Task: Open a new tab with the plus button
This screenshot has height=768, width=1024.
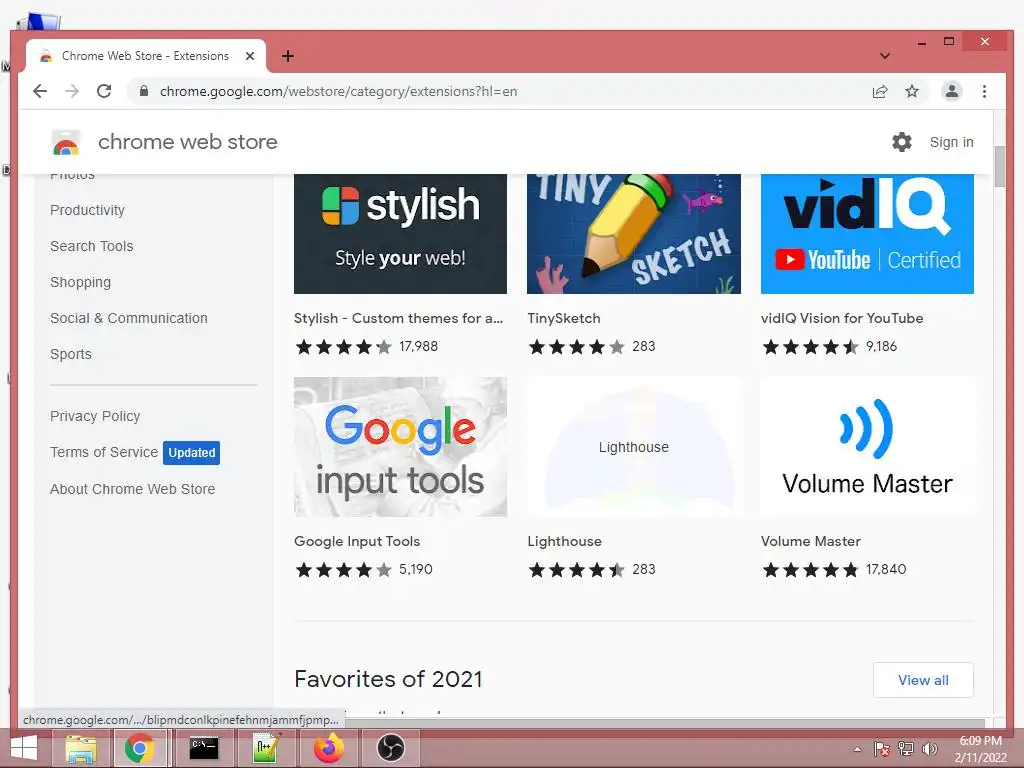Action: pos(288,56)
